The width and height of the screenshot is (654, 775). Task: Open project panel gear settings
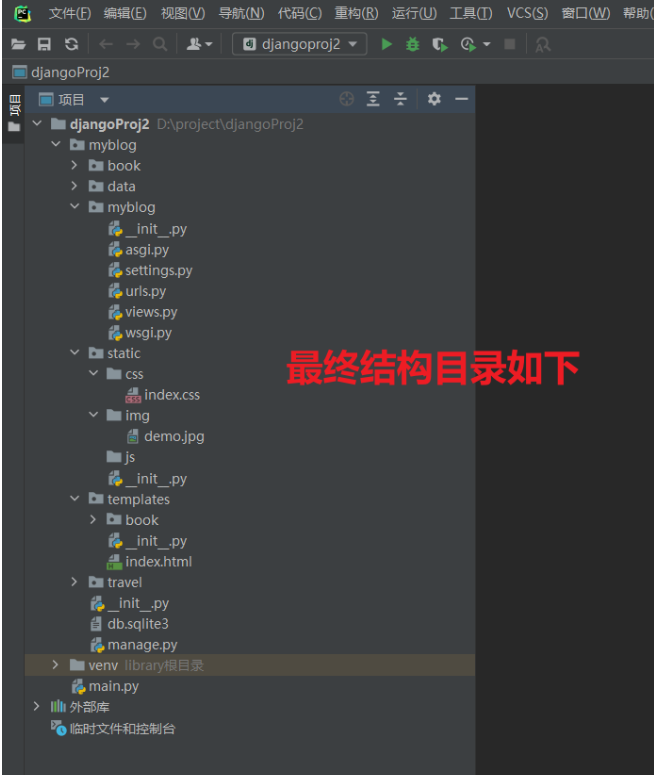click(x=434, y=99)
